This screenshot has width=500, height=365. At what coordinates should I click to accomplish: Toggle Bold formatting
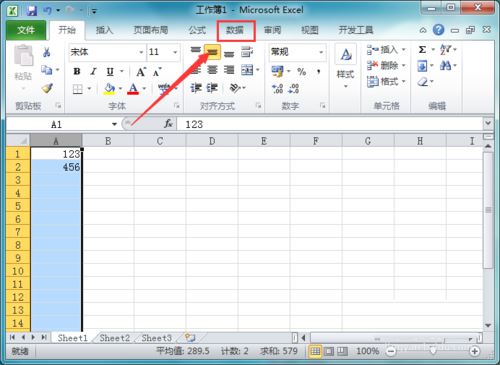(77, 71)
